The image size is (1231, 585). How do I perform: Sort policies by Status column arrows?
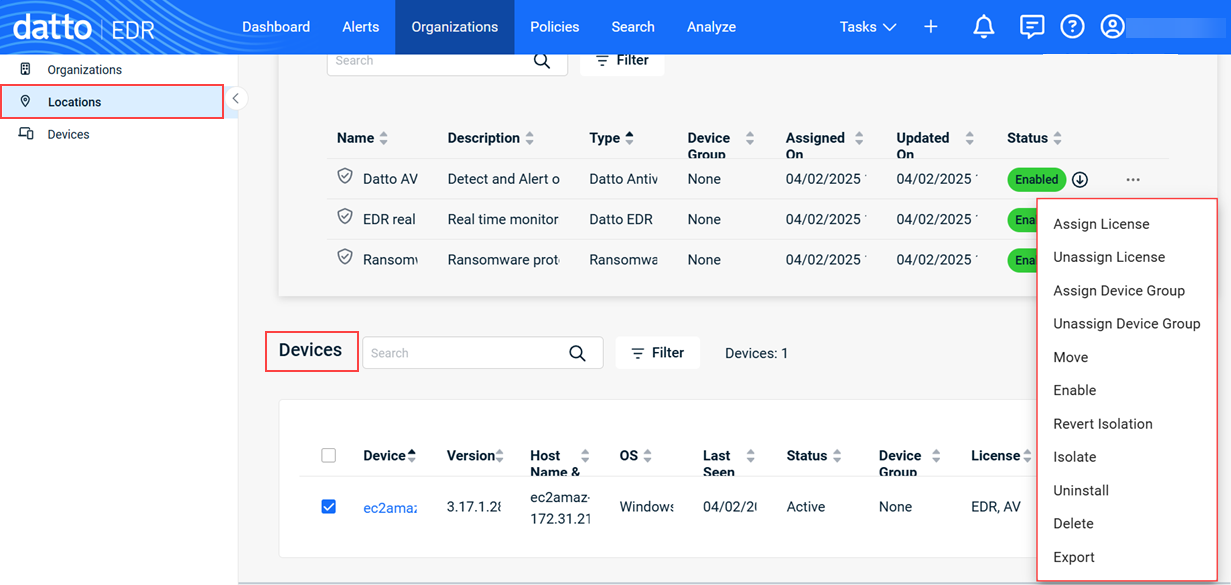pos(1058,138)
